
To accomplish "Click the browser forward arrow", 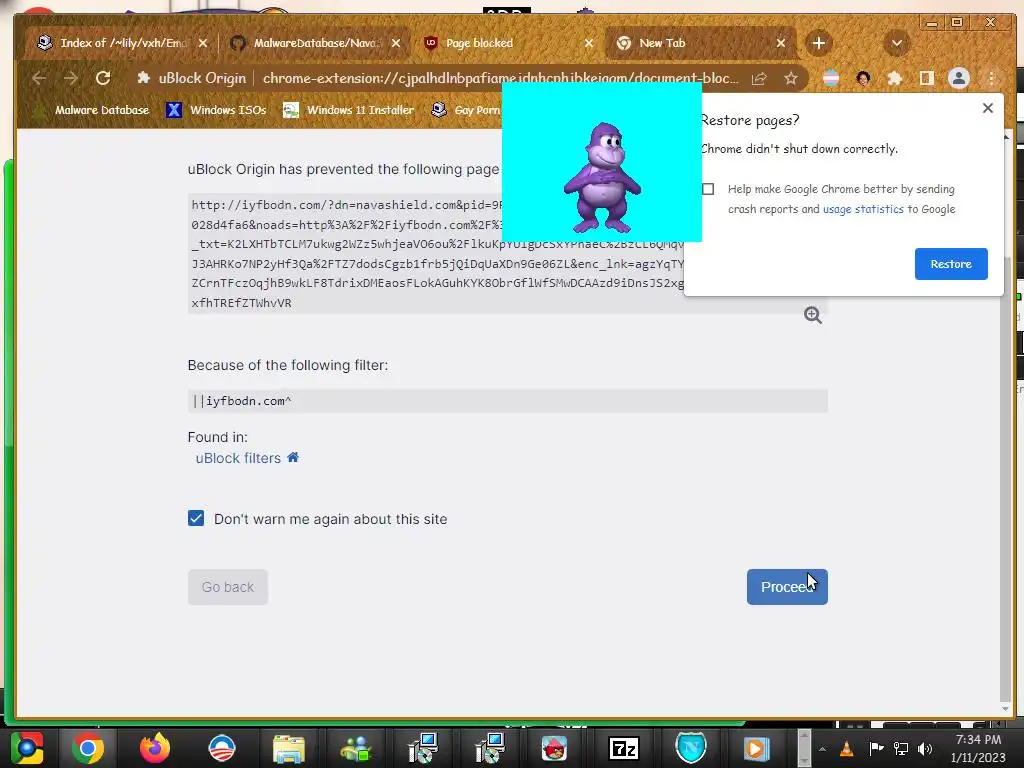I will 71,78.
